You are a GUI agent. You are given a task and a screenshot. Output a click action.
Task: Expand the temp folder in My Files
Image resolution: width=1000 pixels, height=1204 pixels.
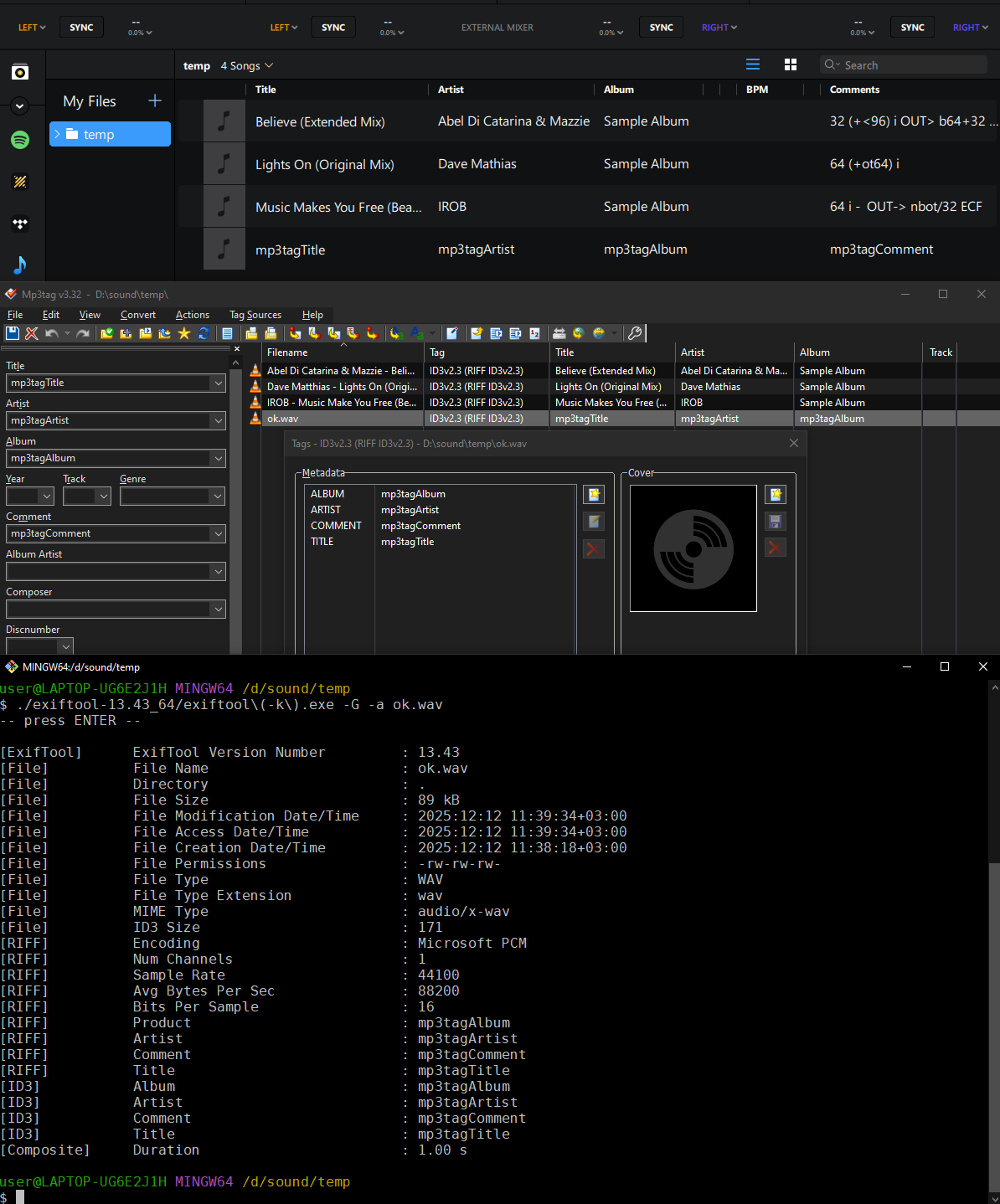pyautogui.click(x=57, y=134)
